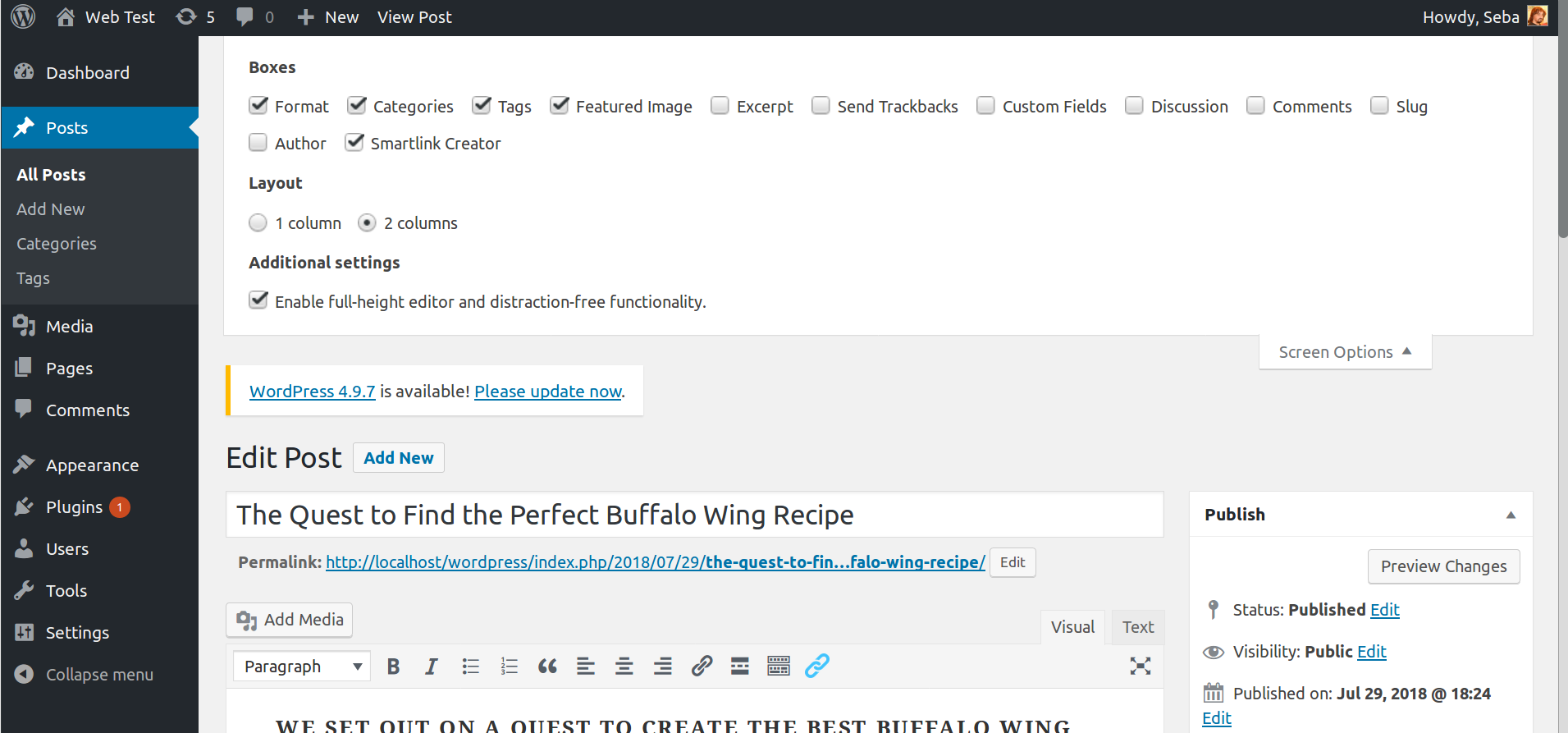Uncheck the Categories box option
Viewport: 1568px width, 733px height.
(357, 106)
